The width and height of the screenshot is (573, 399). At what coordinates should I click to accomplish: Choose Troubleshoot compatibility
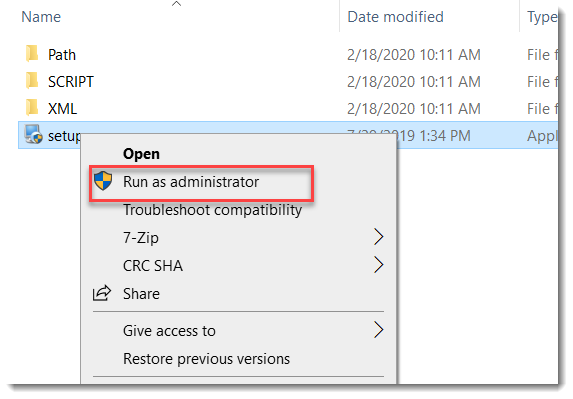point(212,210)
